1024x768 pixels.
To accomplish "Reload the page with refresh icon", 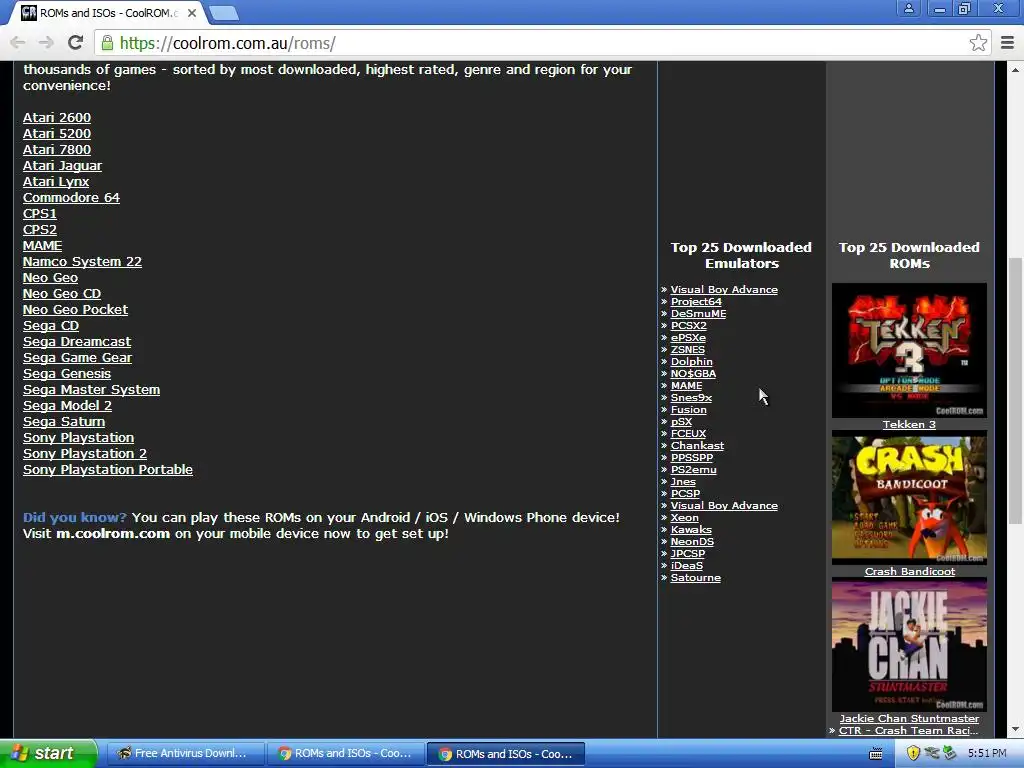I will coord(76,43).
